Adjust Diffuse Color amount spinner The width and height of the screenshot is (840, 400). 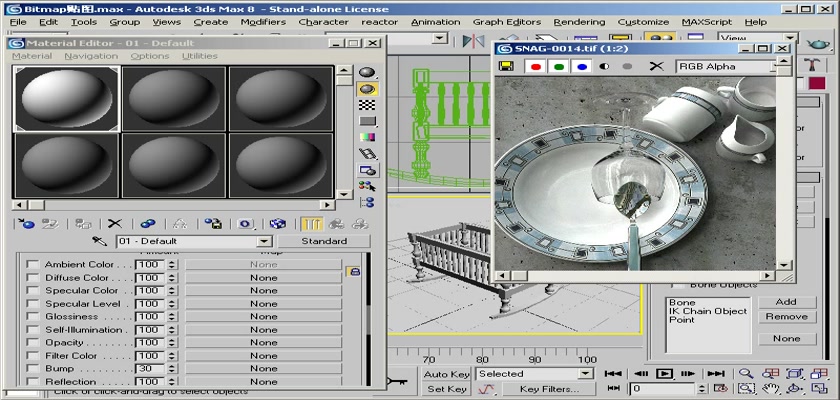[x=171, y=277]
